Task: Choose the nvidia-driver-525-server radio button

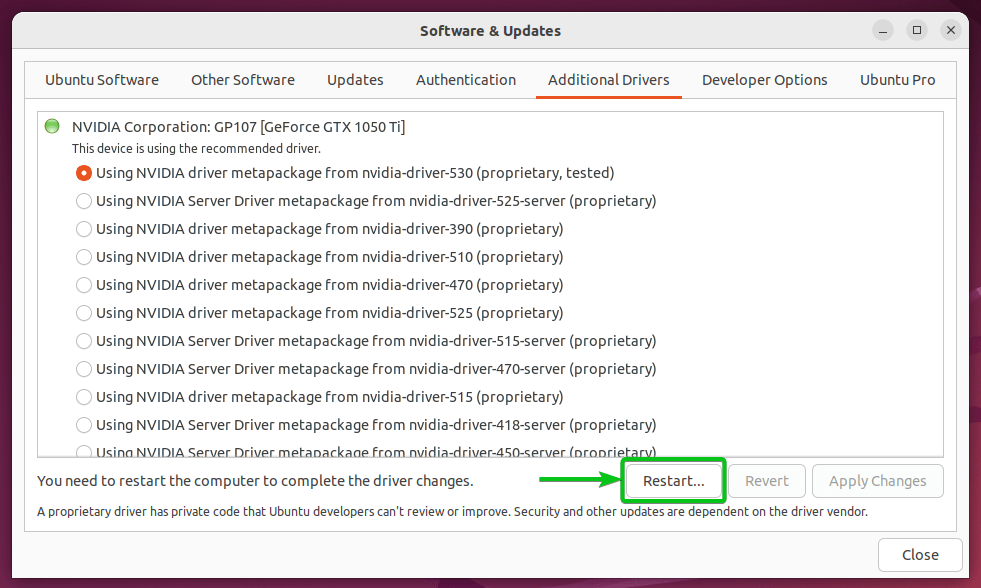Action: tap(84, 201)
